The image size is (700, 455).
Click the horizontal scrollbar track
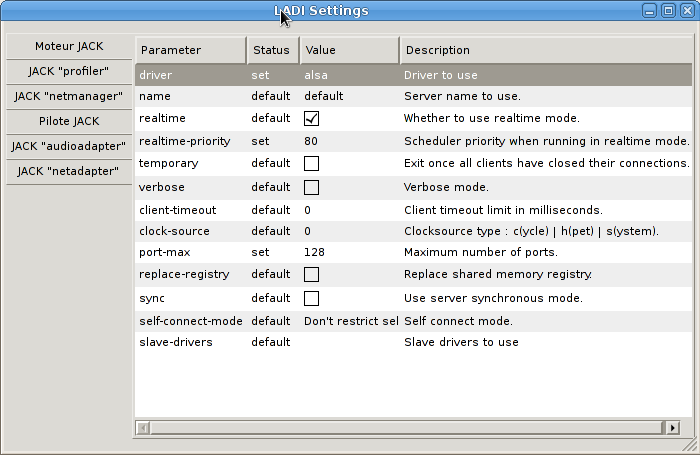coord(408,428)
